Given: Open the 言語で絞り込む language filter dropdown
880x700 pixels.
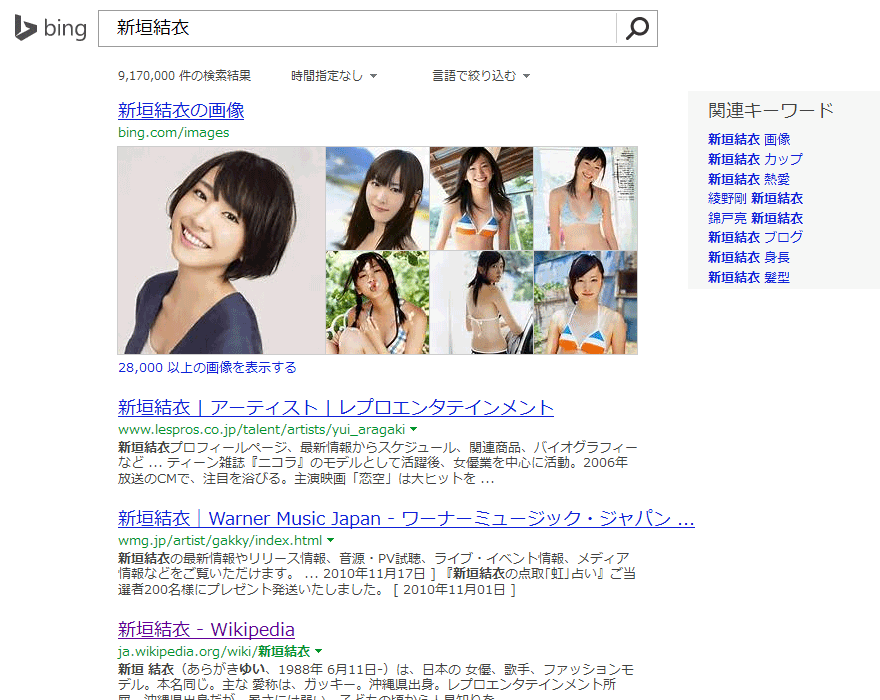Looking at the screenshot, I should [481, 76].
